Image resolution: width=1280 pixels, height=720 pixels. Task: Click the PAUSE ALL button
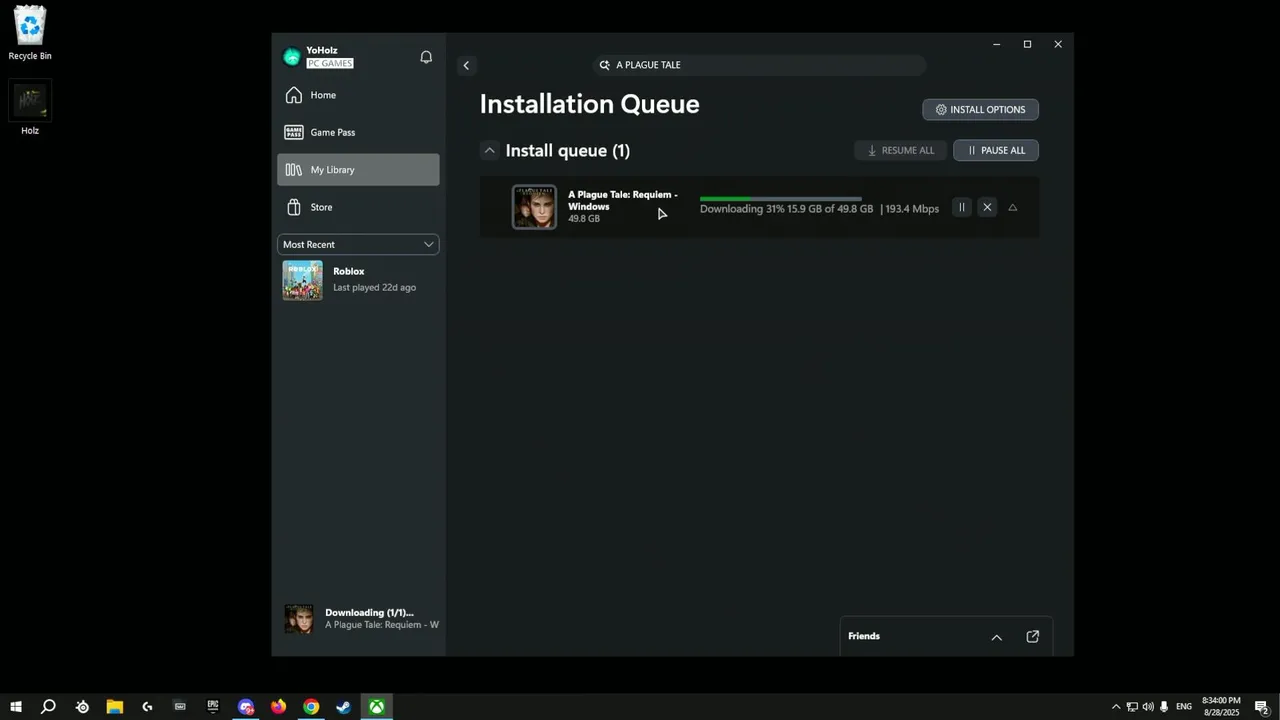click(996, 150)
